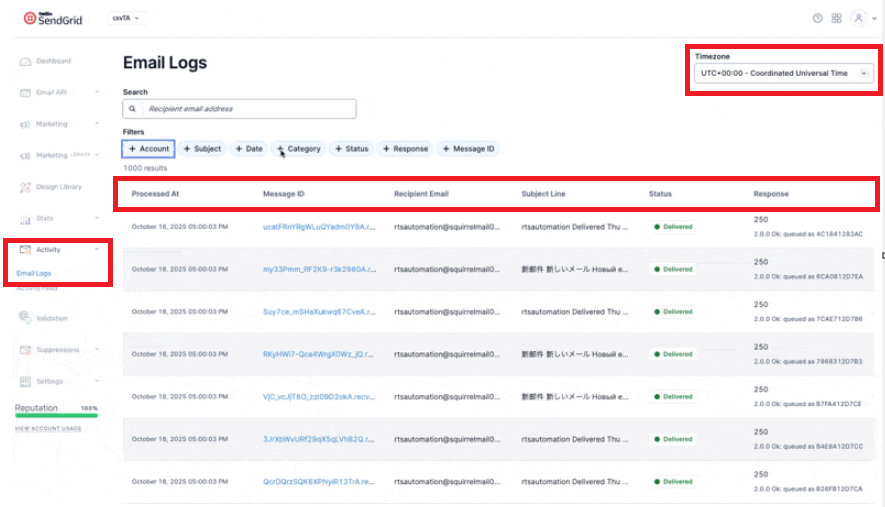Viewport: 885px width, 507px height.
Task: Click the Settings sidebar icon
Action: [x=27, y=381]
